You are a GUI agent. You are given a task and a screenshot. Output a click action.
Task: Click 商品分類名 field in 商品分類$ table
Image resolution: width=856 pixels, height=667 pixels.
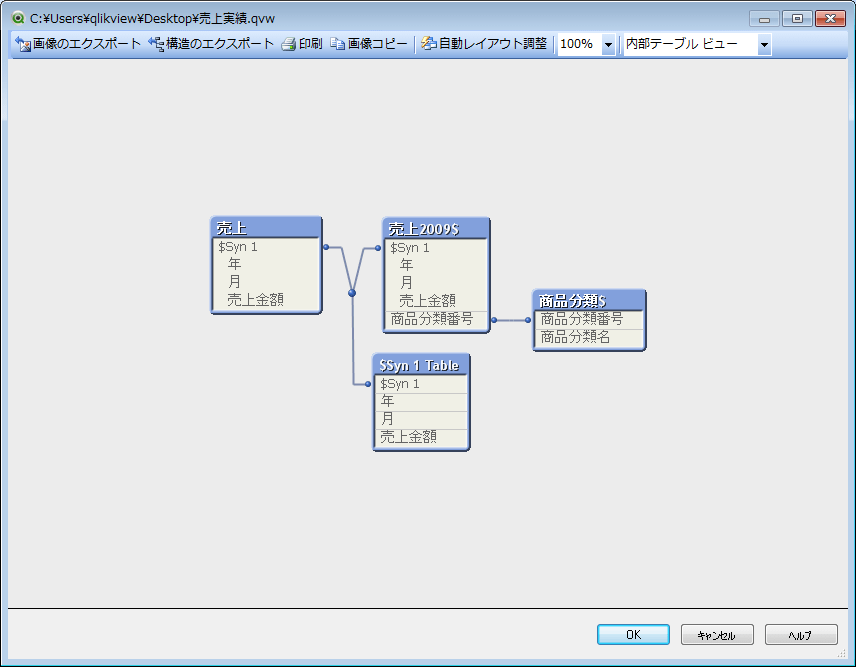click(x=576, y=337)
